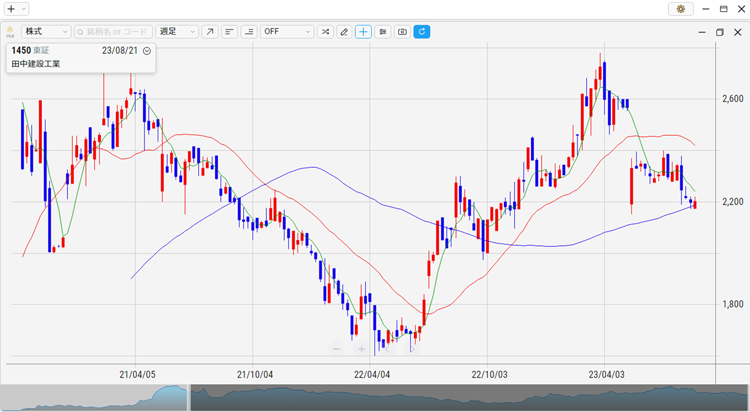This screenshot has height=412, width=750.
Task: Click the right-aligned lines toolbar icon
Action: tap(248, 32)
